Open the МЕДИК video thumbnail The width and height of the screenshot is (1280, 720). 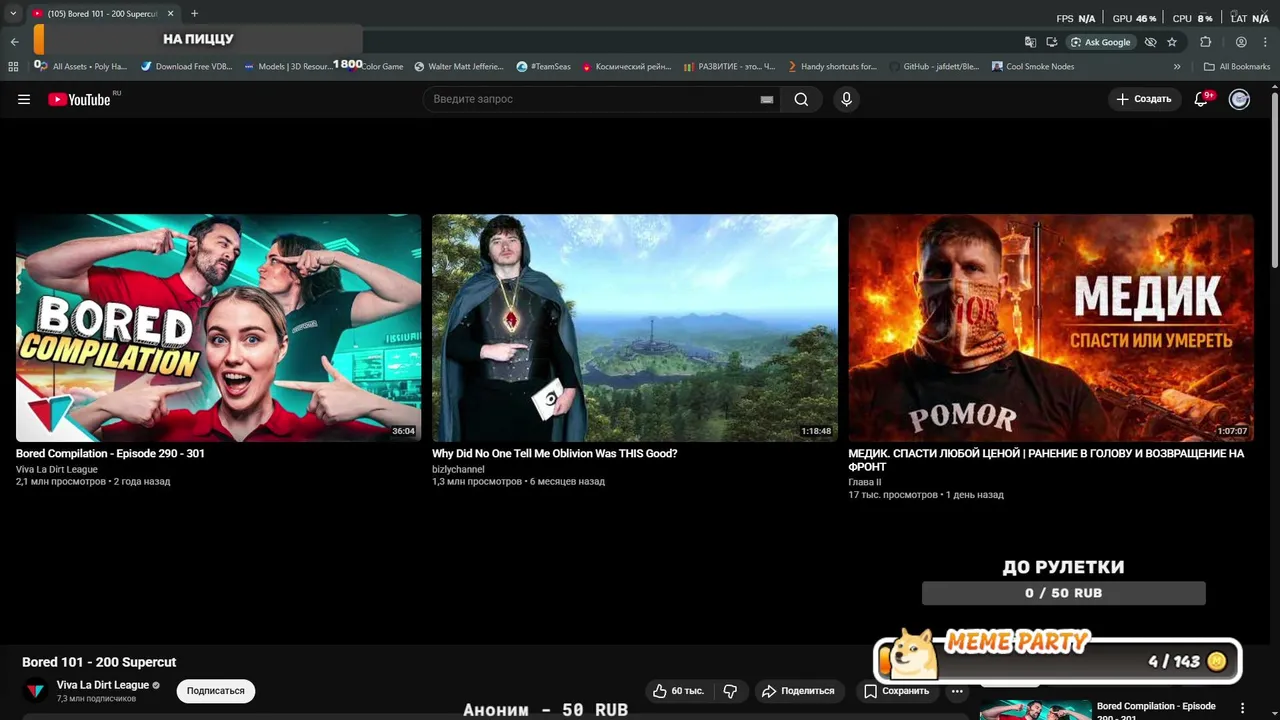click(1050, 328)
